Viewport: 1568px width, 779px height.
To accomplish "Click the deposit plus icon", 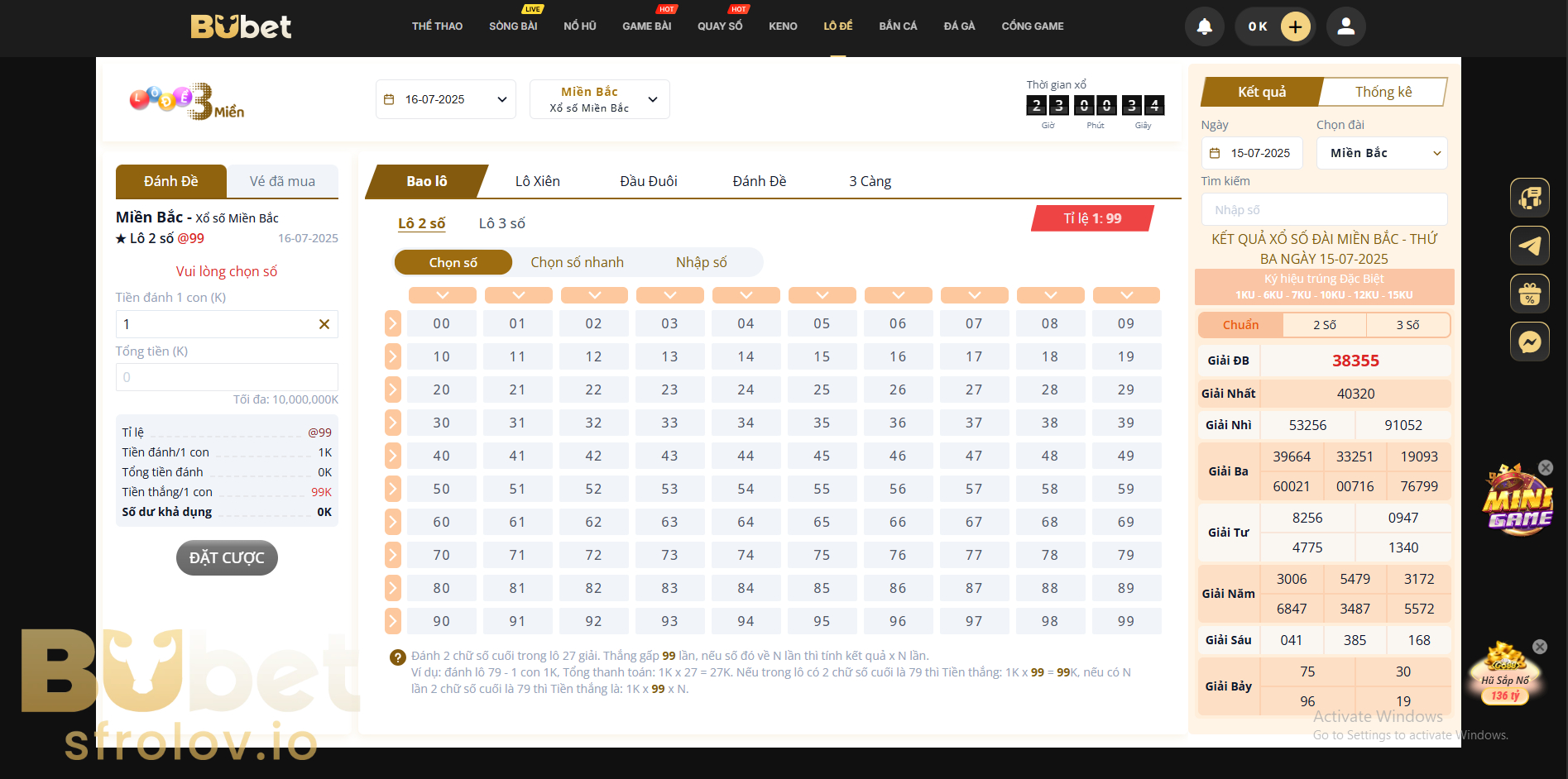I will [x=1295, y=26].
